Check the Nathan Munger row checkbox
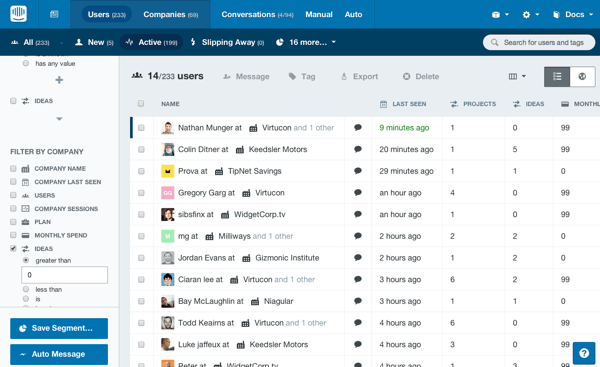 coord(141,128)
